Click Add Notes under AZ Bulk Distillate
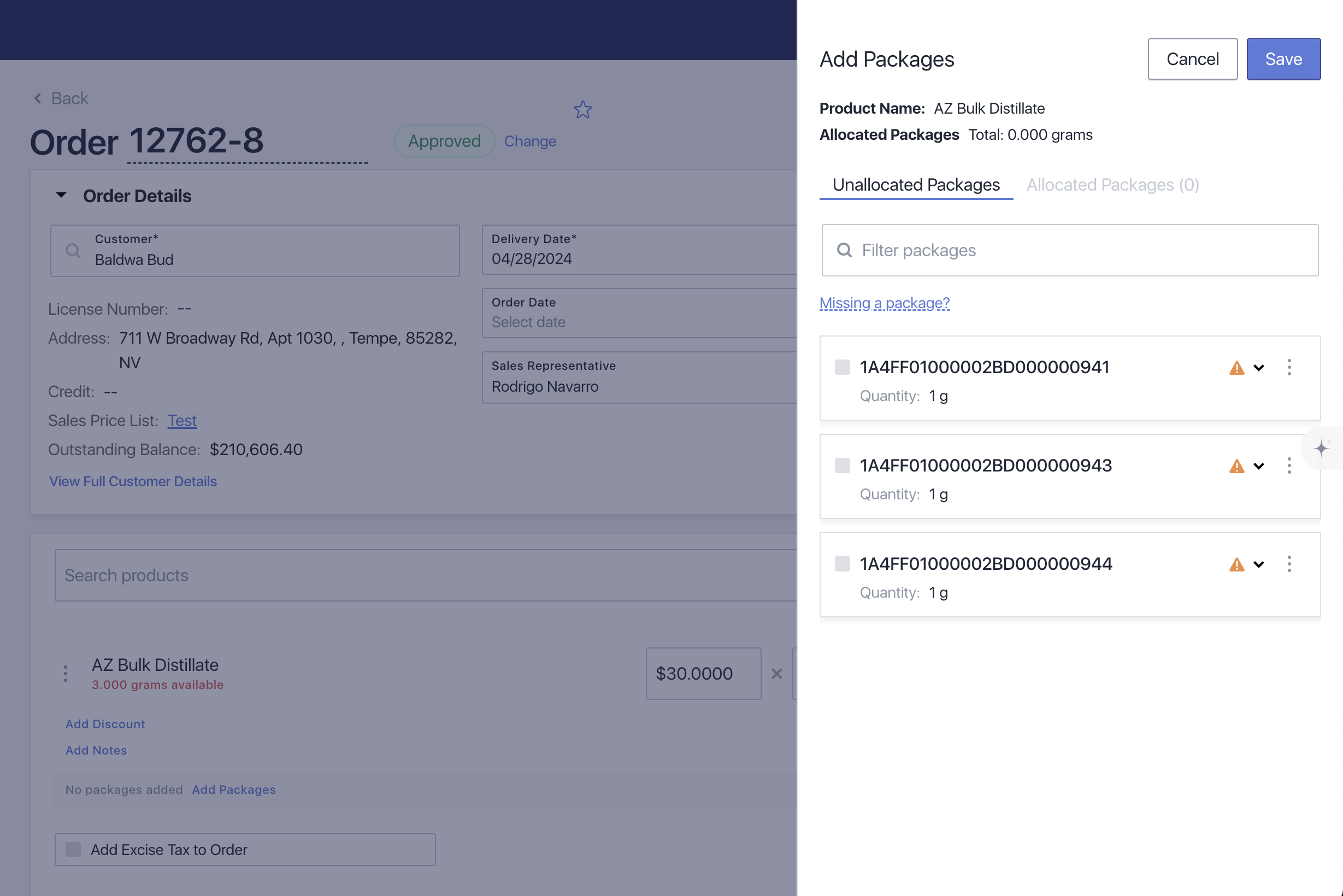 (96, 750)
